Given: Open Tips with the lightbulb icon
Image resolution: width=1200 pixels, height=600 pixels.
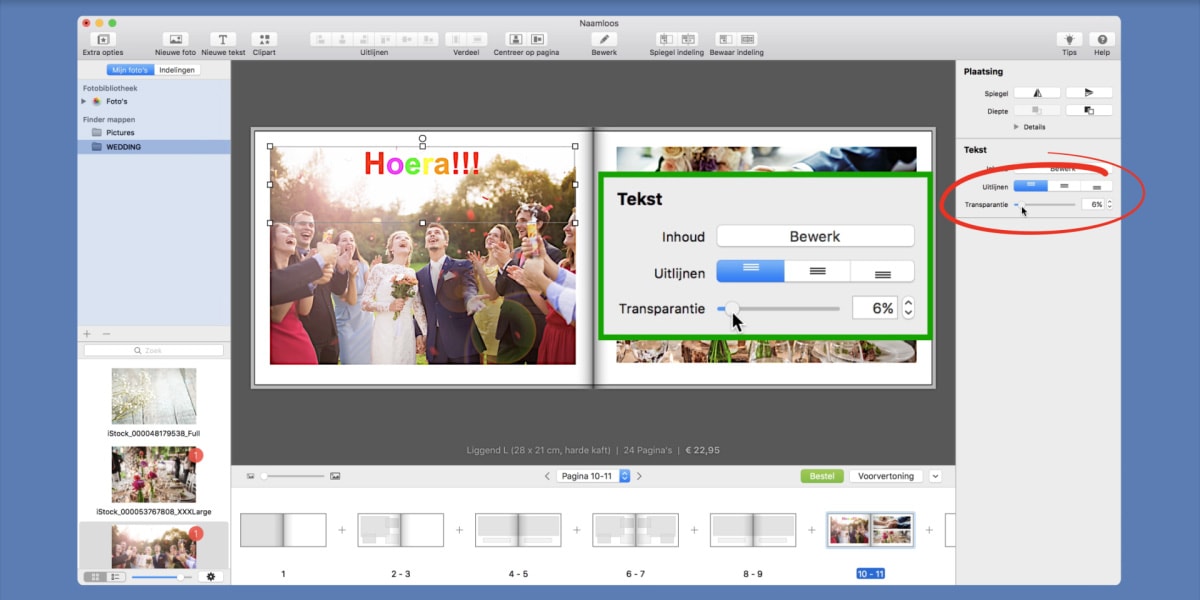Looking at the screenshot, I should [x=1070, y=39].
